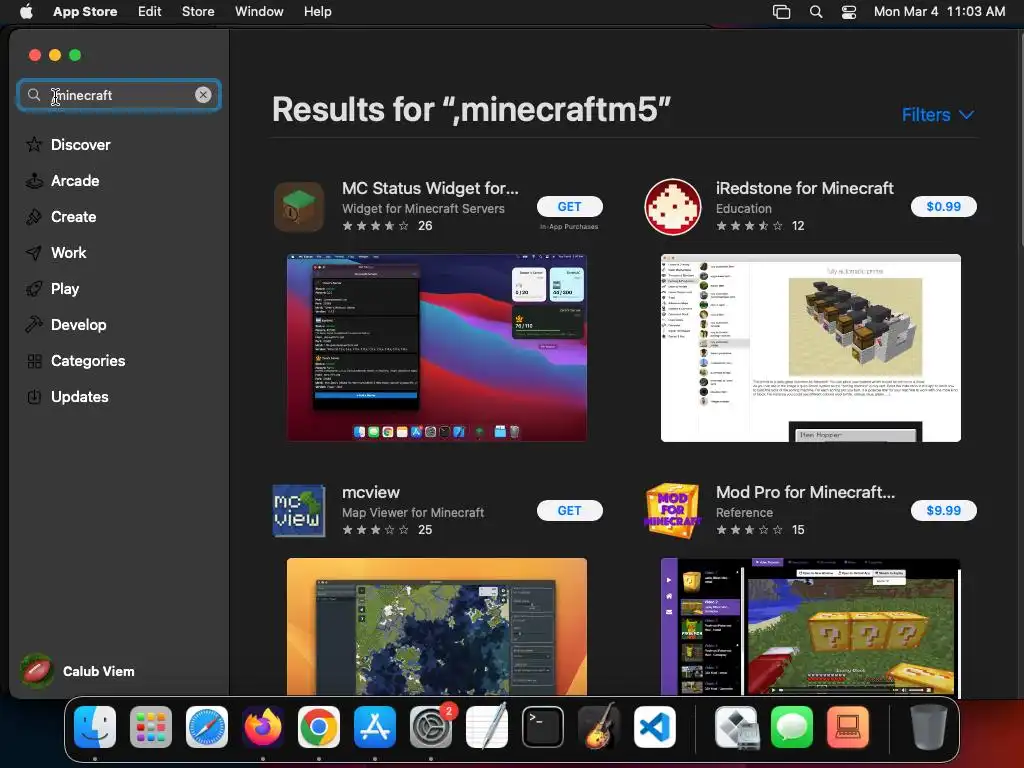Screen dimensions: 1024x768
Task: Click the Categories grid icon
Action: (34, 360)
